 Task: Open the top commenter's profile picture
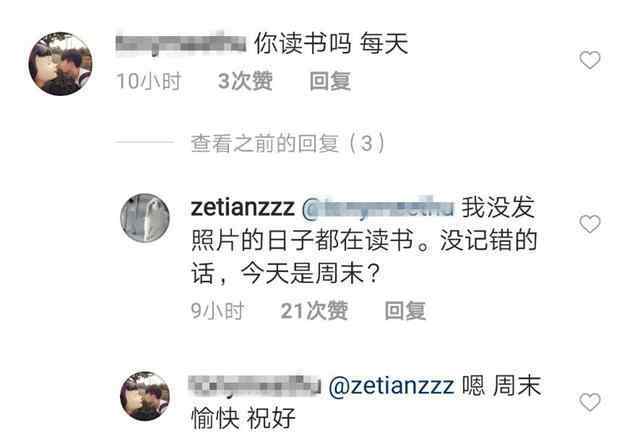(x=60, y=64)
